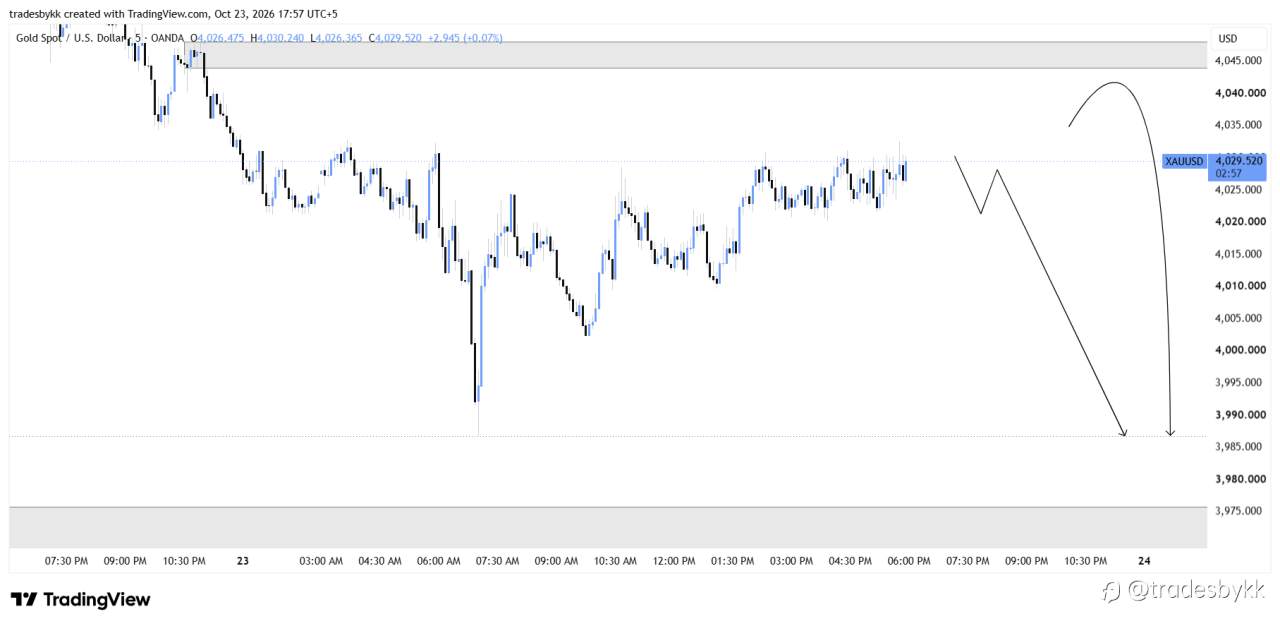Click the 4,040.000 price axis label

click(1239, 93)
